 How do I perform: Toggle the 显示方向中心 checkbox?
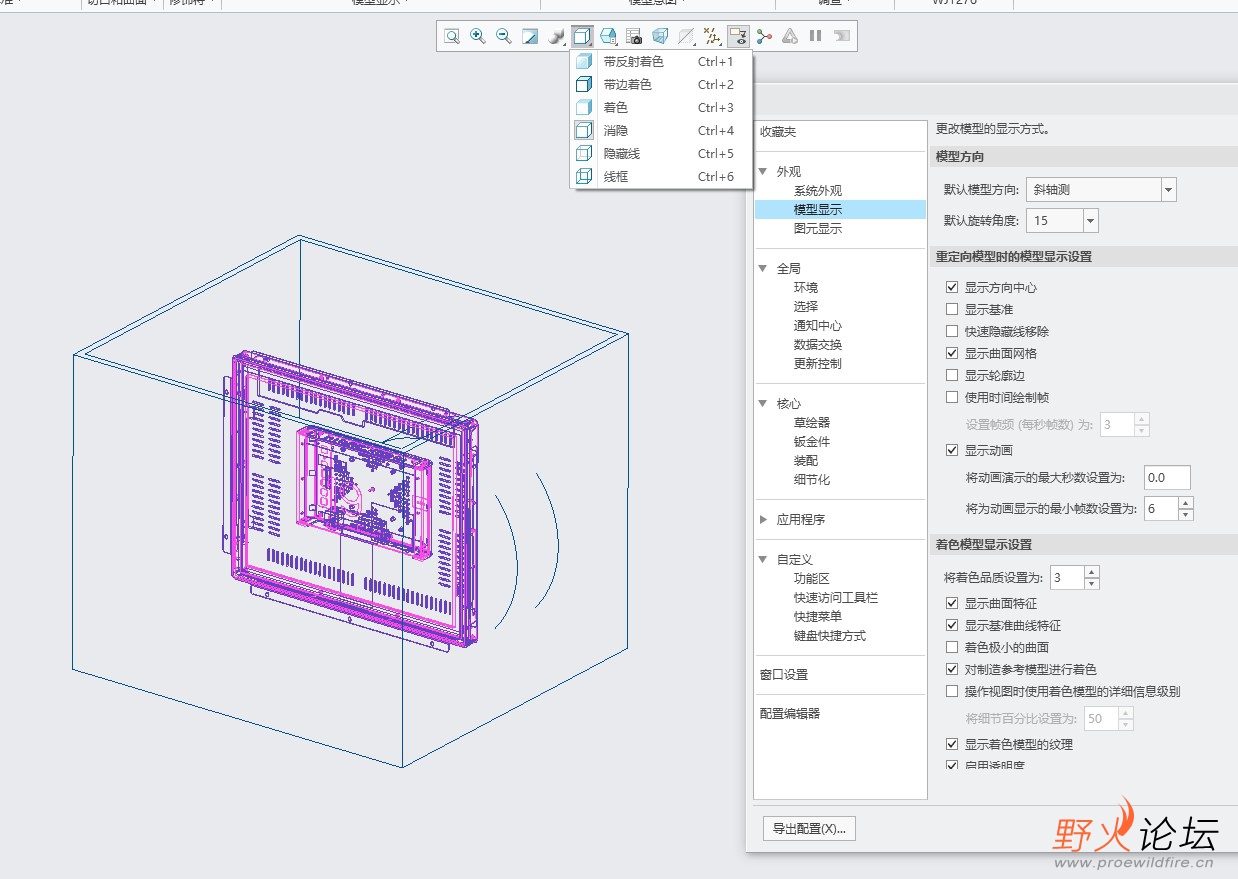point(952,288)
